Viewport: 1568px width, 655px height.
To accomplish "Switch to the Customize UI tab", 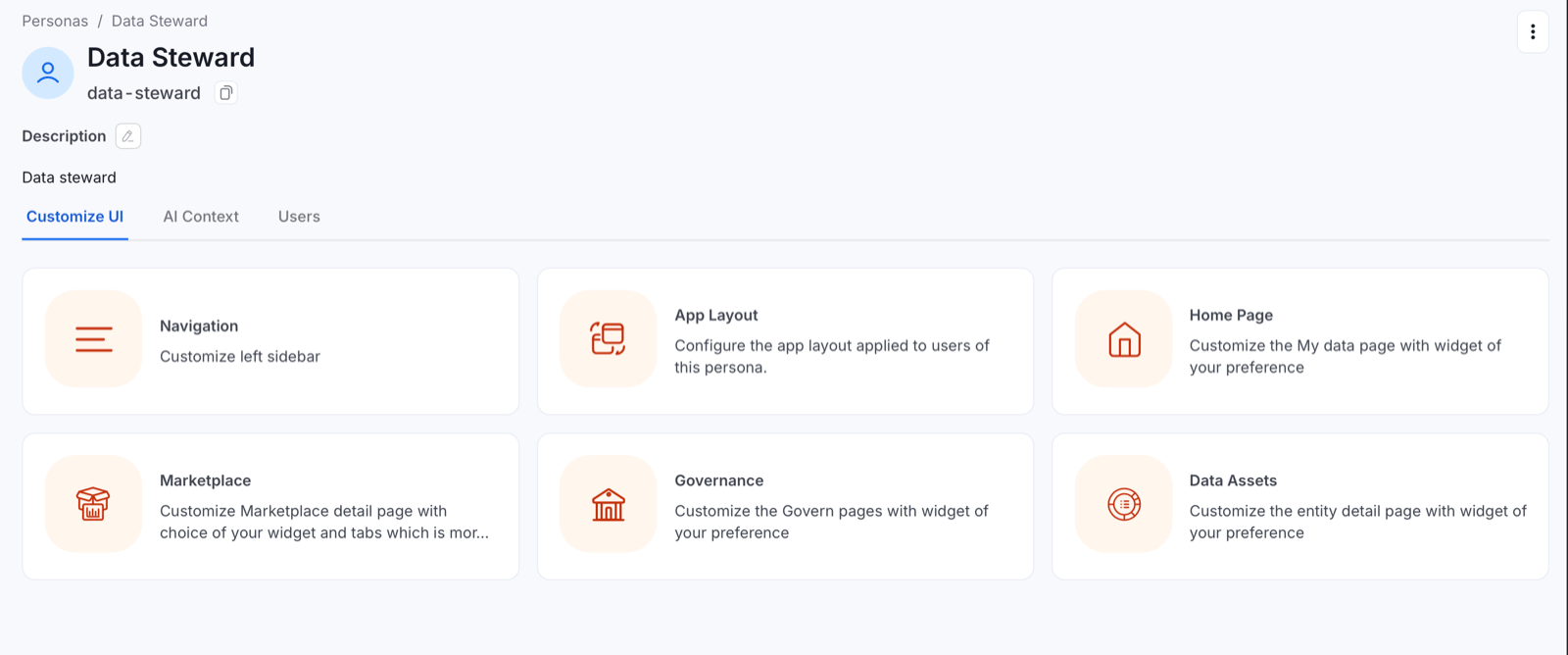I will coord(74,217).
